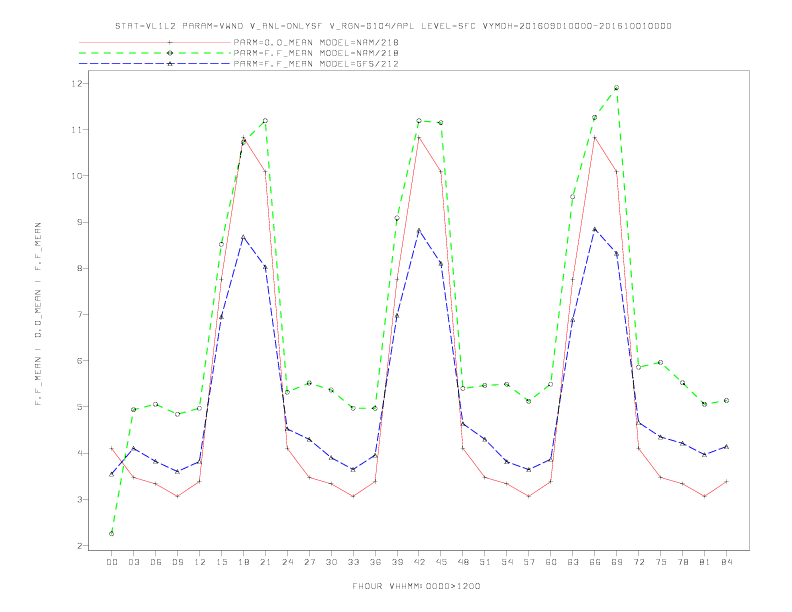Click the FHOUR VHHMM x-axis title
This screenshot has width=792, height=612.
(416, 586)
